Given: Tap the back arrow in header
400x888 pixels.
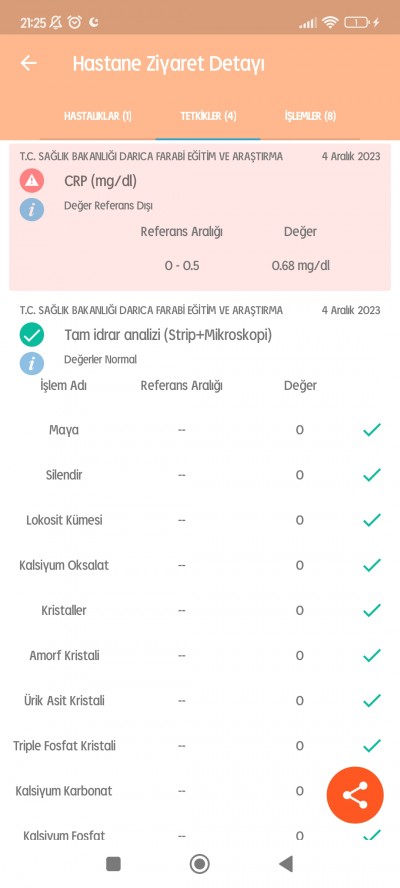Looking at the screenshot, I should click(28, 63).
